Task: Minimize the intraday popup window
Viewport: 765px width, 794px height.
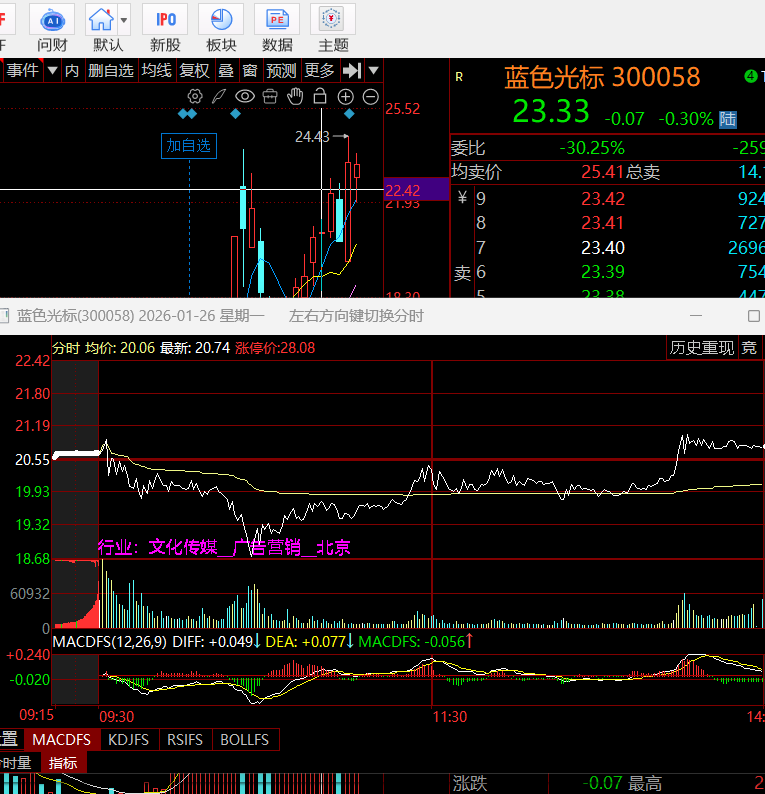Action: (696, 316)
